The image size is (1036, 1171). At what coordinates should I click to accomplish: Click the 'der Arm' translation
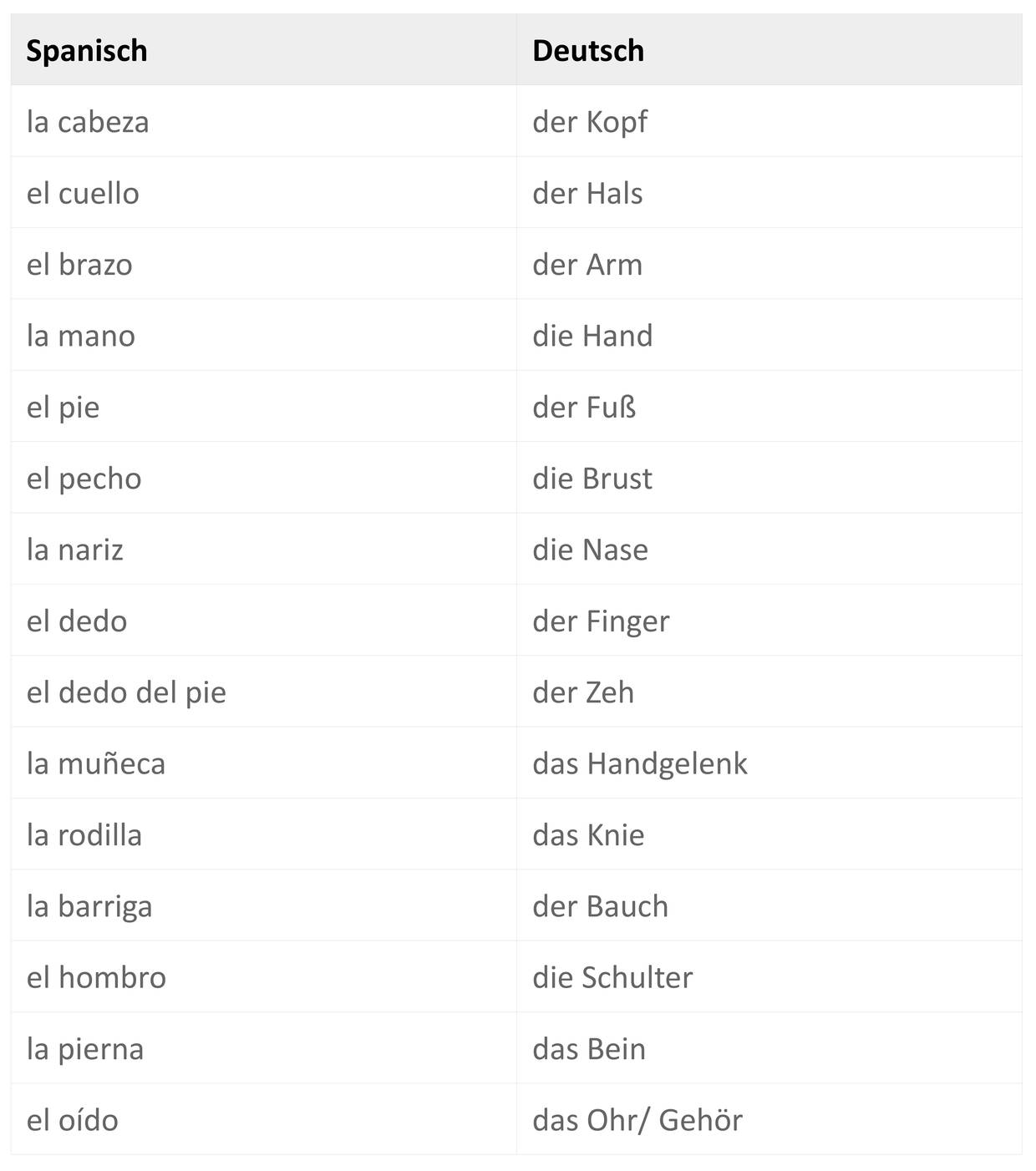(587, 265)
